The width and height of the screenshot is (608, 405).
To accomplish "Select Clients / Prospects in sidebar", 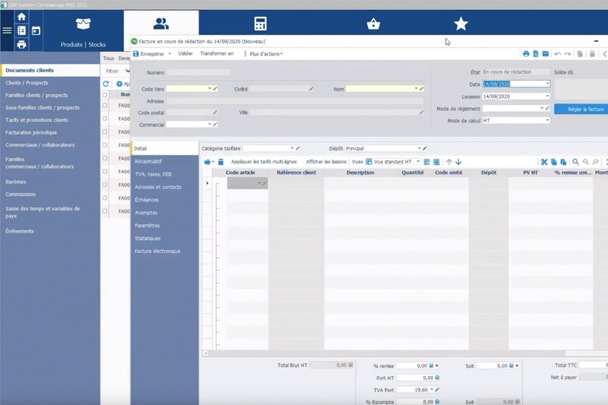I will coord(30,83).
